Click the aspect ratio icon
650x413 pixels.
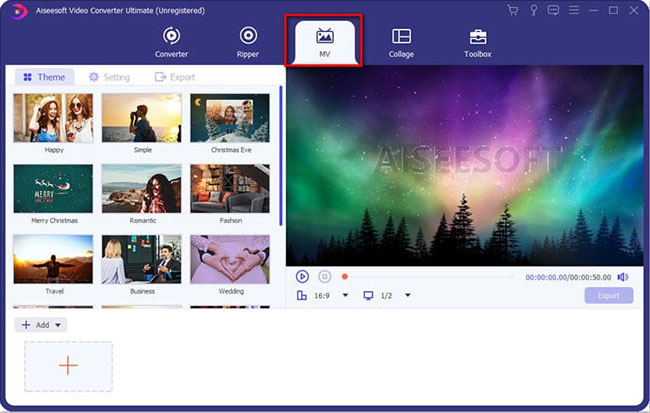coord(302,295)
